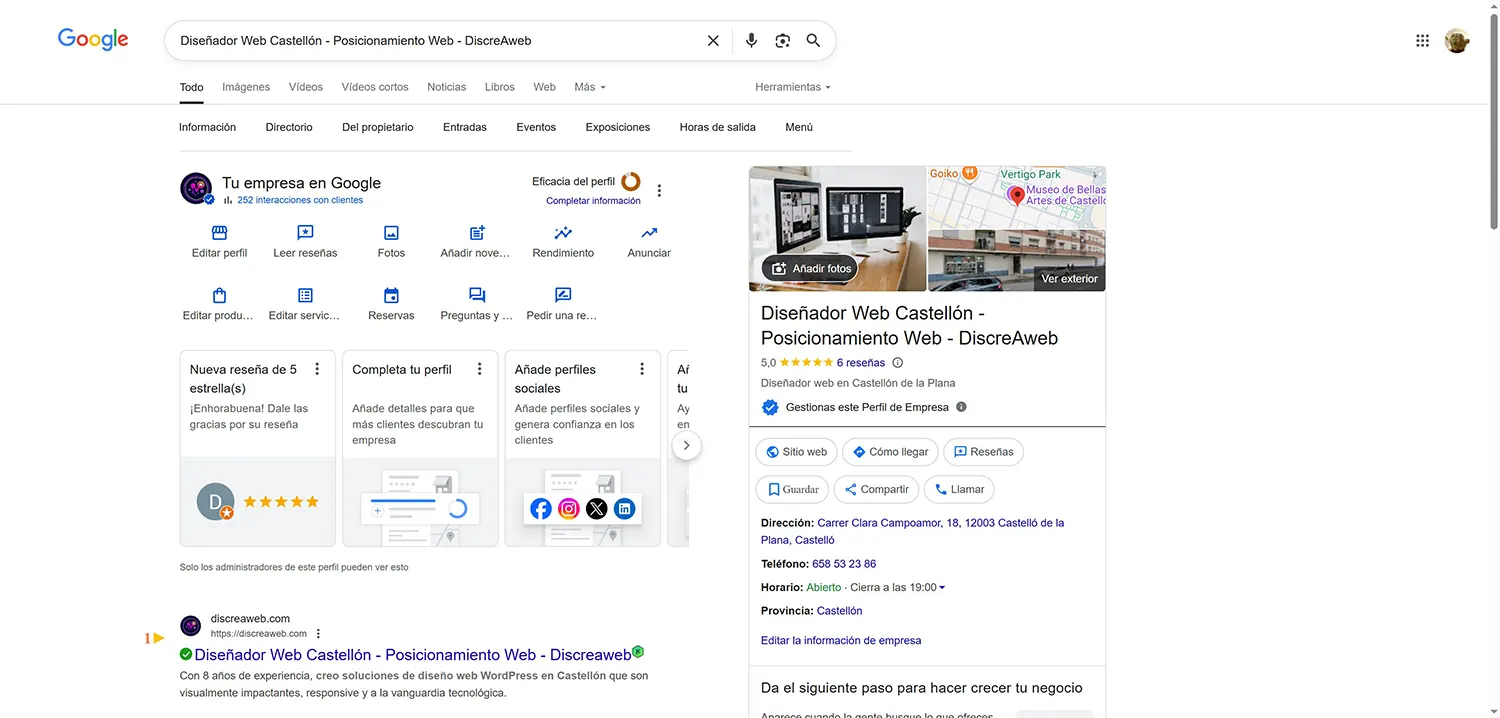The height and width of the screenshot is (718, 1500).
Task: Open Leer reseñas from its icon
Action: (x=305, y=233)
